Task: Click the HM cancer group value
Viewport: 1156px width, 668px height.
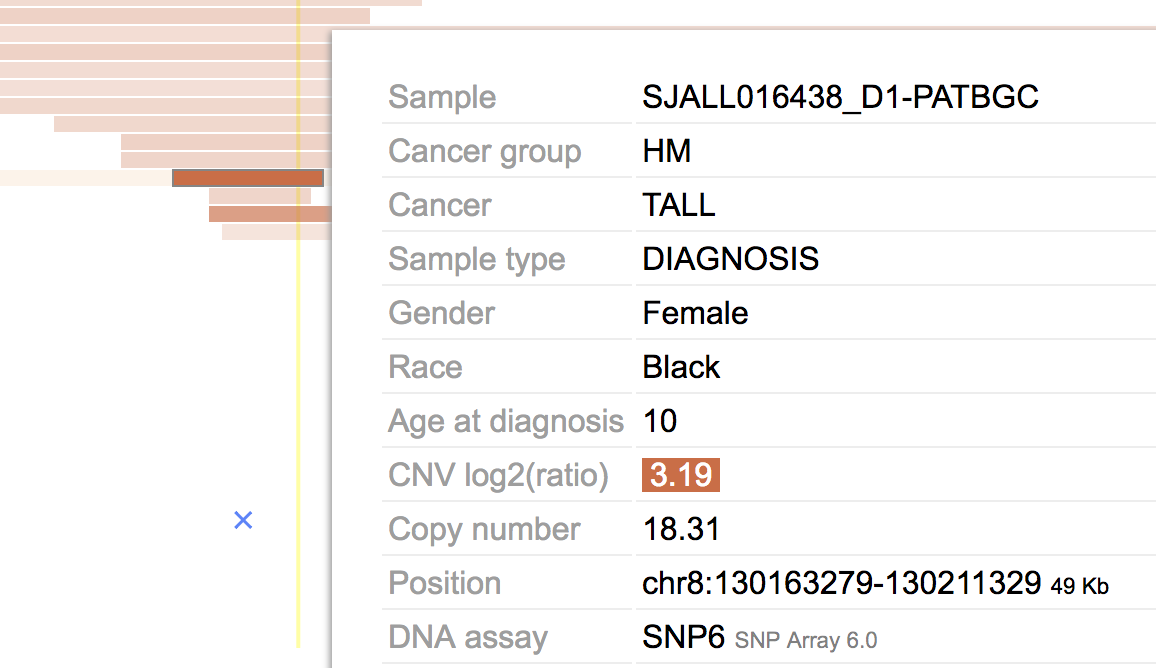Action: (x=666, y=151)
